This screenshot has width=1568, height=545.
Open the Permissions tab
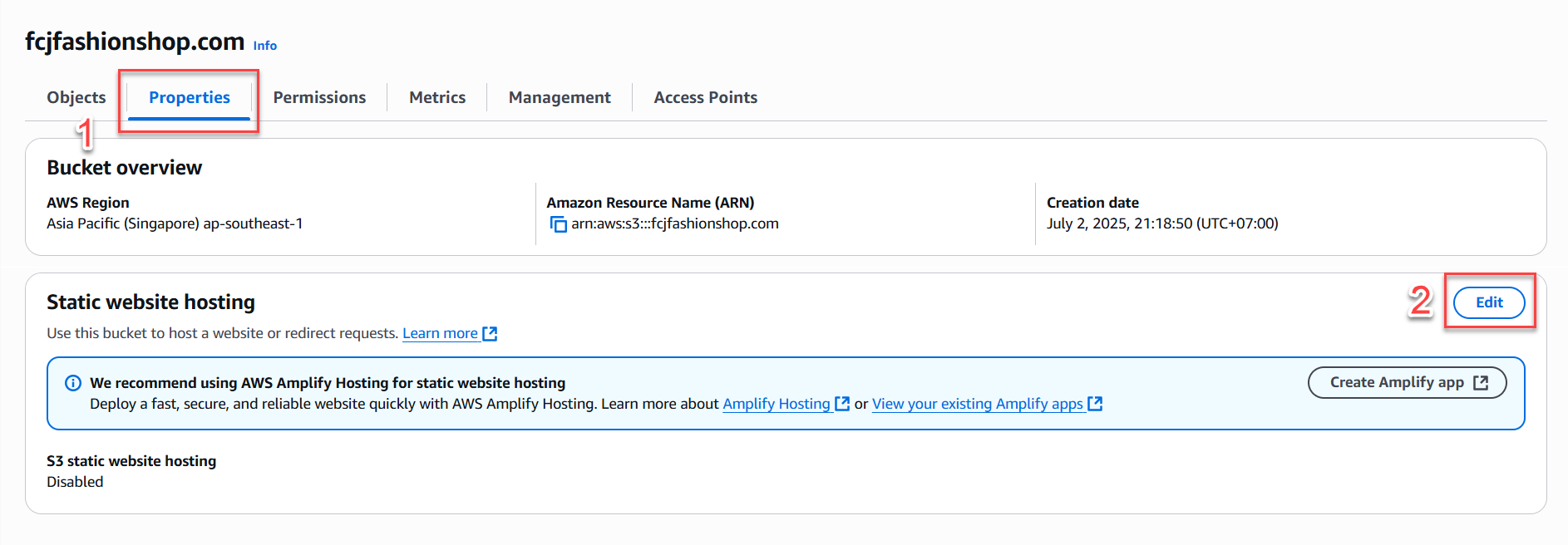tap(319, 97)
